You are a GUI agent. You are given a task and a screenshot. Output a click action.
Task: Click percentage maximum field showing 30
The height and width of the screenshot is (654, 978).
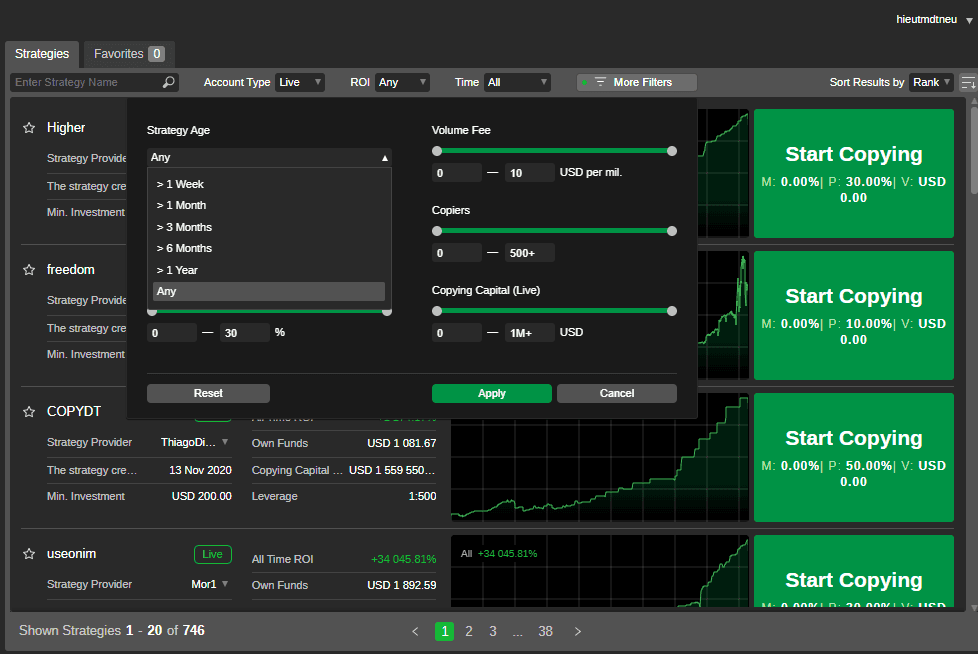[x=244, y=333]
